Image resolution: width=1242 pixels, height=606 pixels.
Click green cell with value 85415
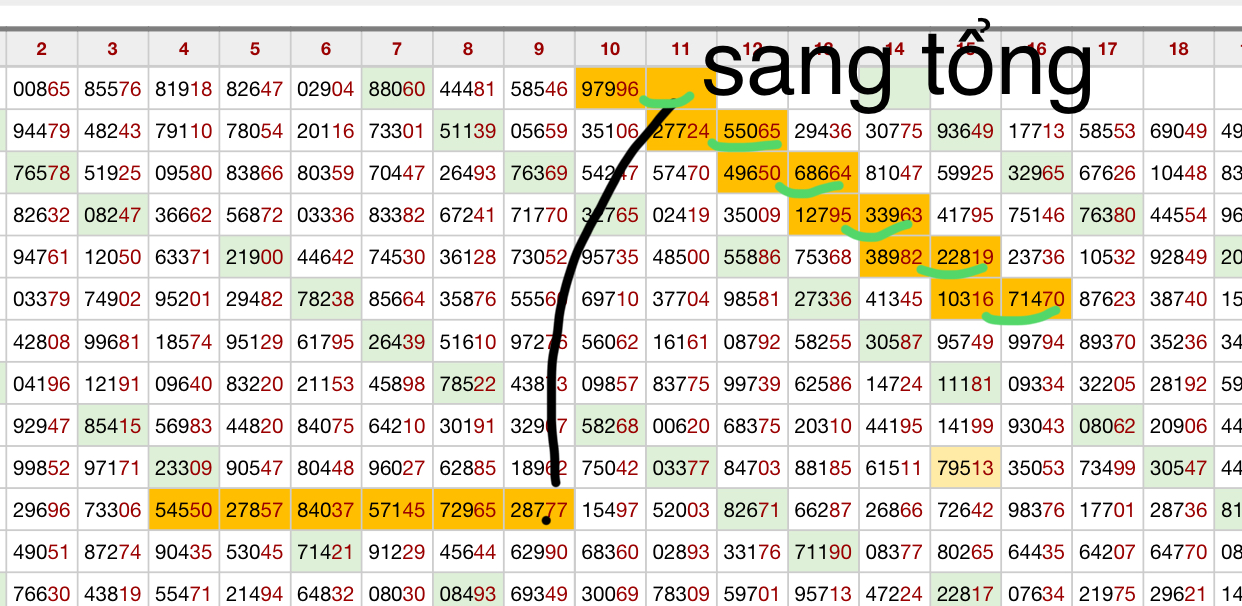113,426
